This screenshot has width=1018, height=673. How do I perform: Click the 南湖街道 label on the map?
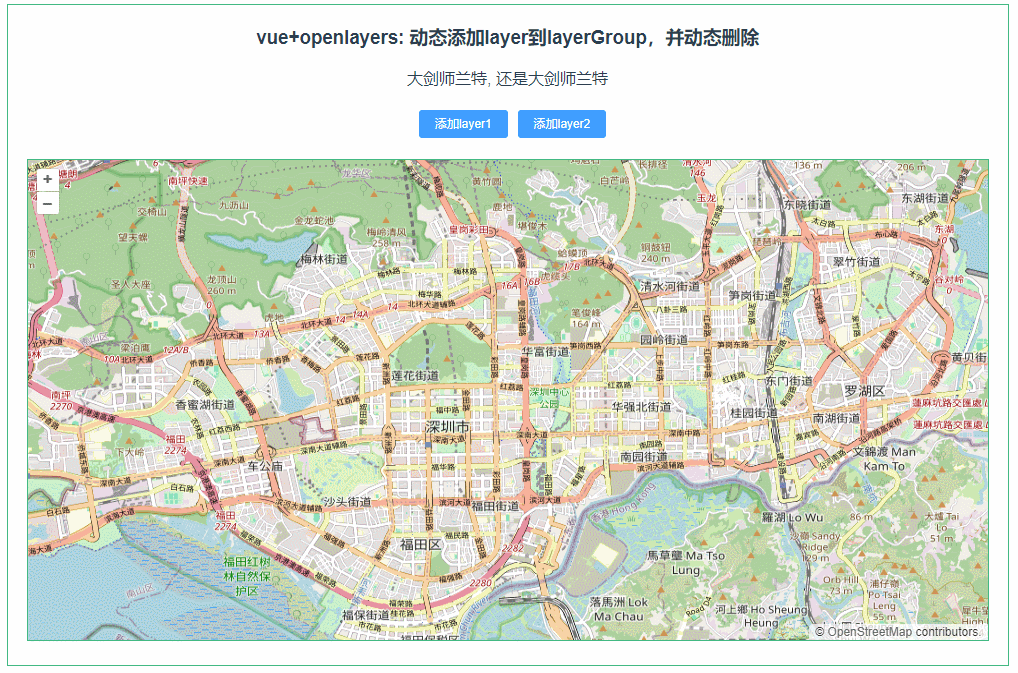pos(836,418)
